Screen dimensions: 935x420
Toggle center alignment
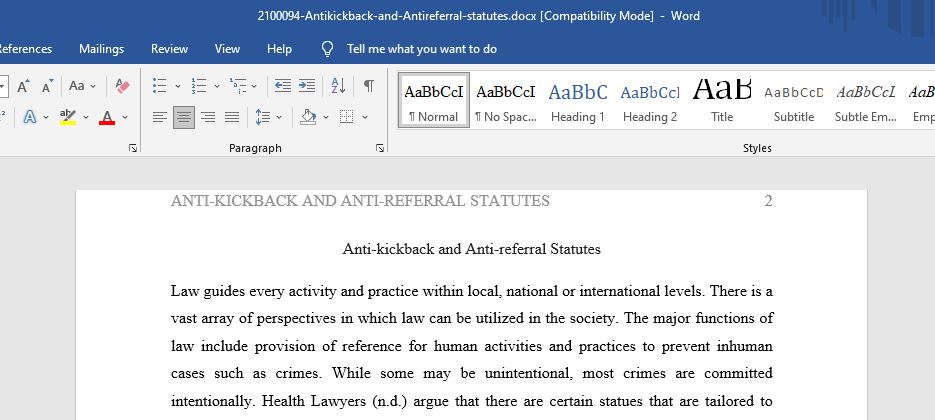[x=184, y=117]
